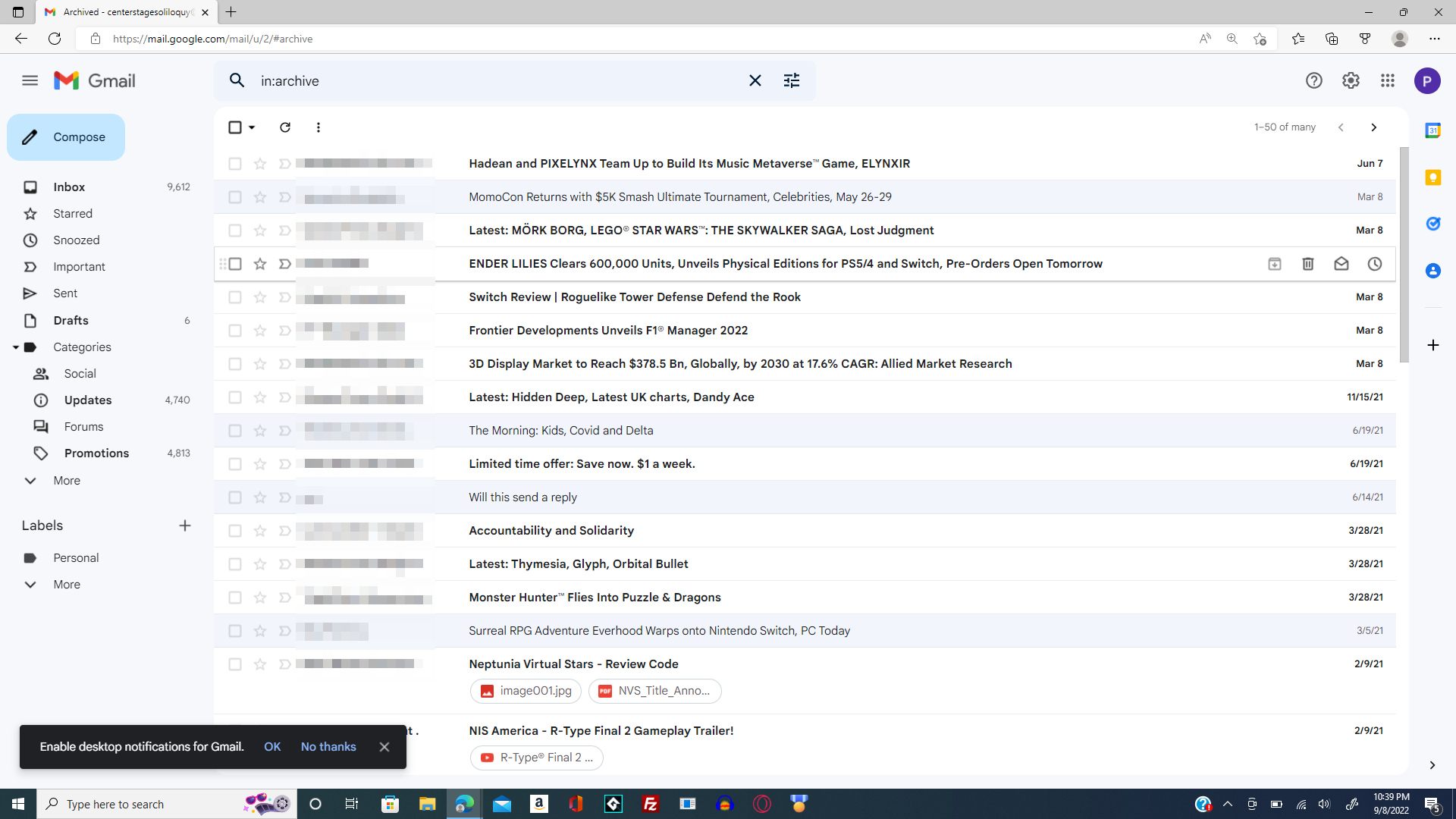1456x819 pixels.
Task: Select the Hadean and PIXELYNX email checkbox
Action: [235, 164]
